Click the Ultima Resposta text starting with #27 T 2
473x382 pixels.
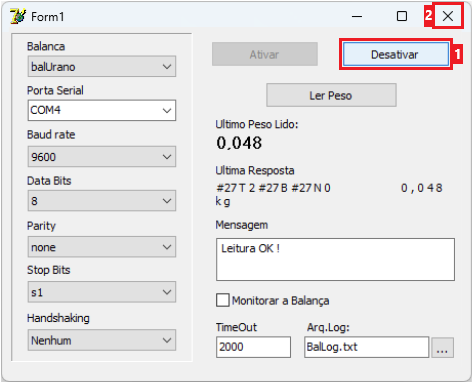click(x=329, y=194)
